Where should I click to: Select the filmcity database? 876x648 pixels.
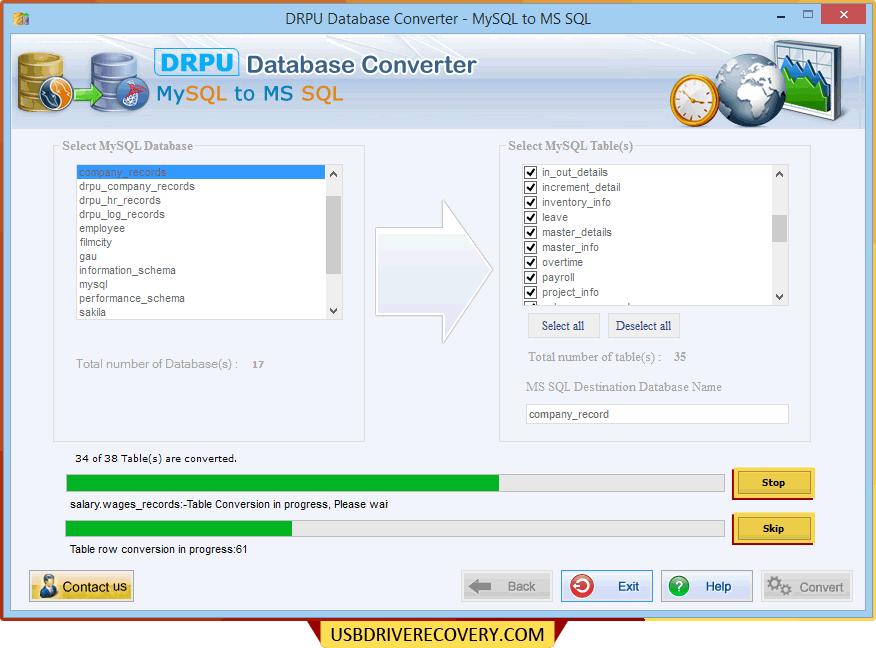point(201,242)
